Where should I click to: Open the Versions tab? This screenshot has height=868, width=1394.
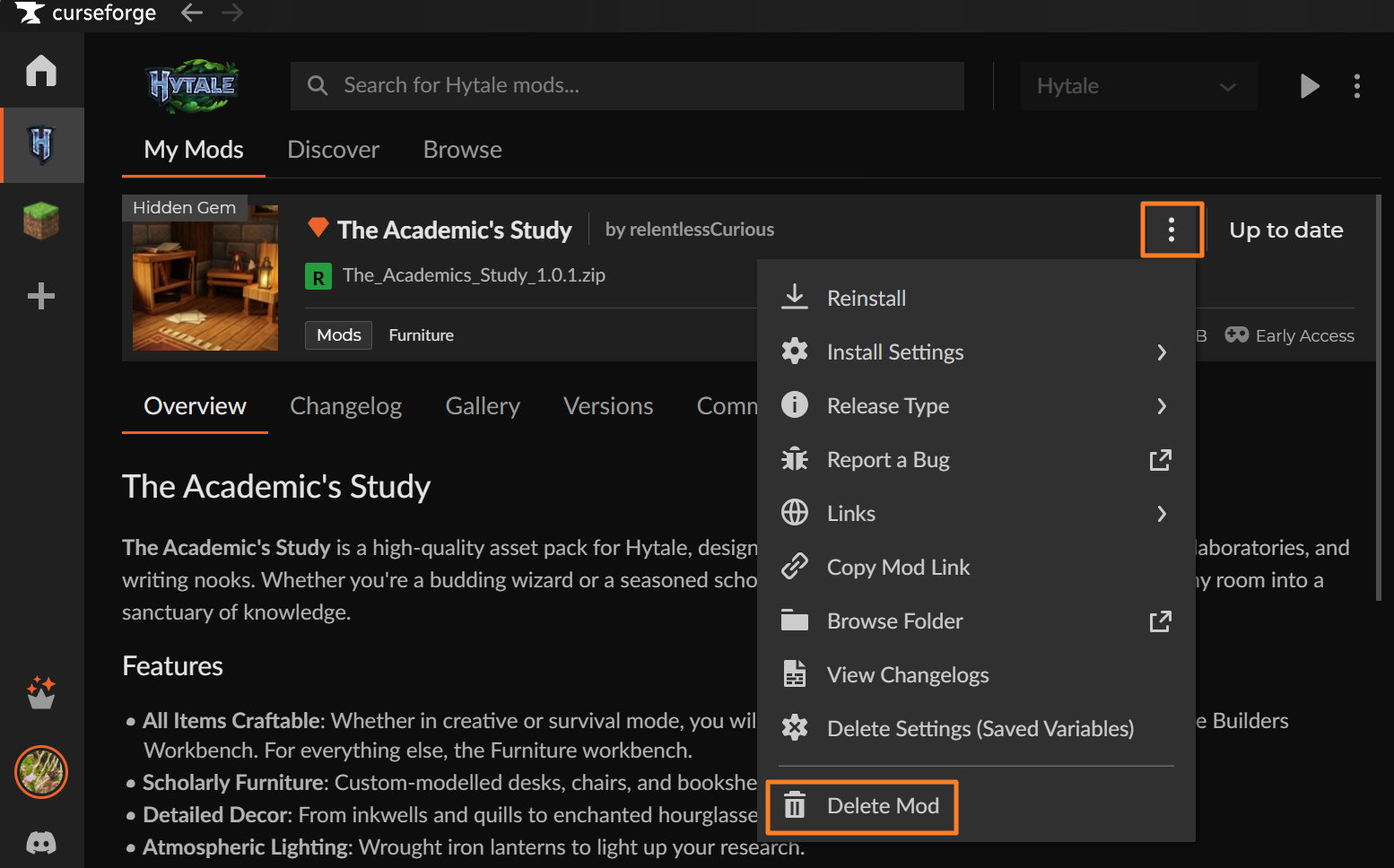coord(608,406)
